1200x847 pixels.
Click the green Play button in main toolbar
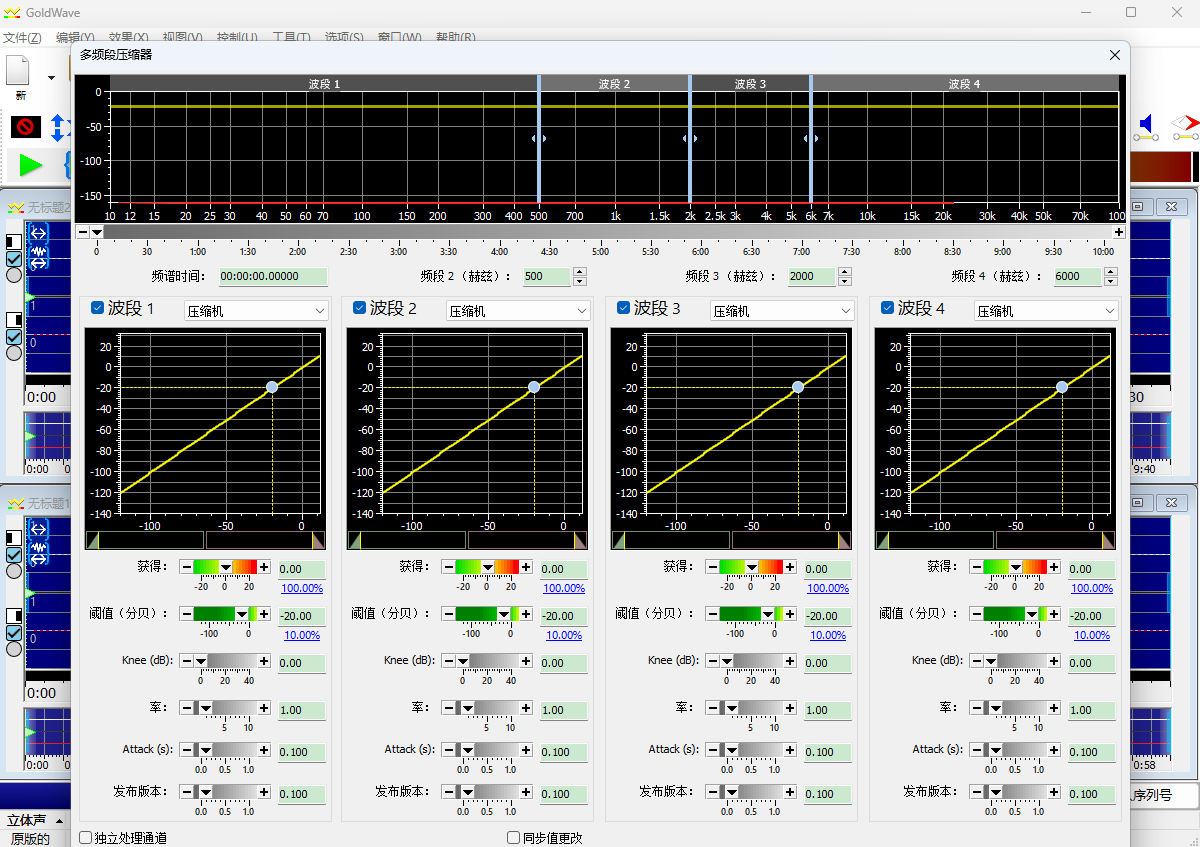31,165
